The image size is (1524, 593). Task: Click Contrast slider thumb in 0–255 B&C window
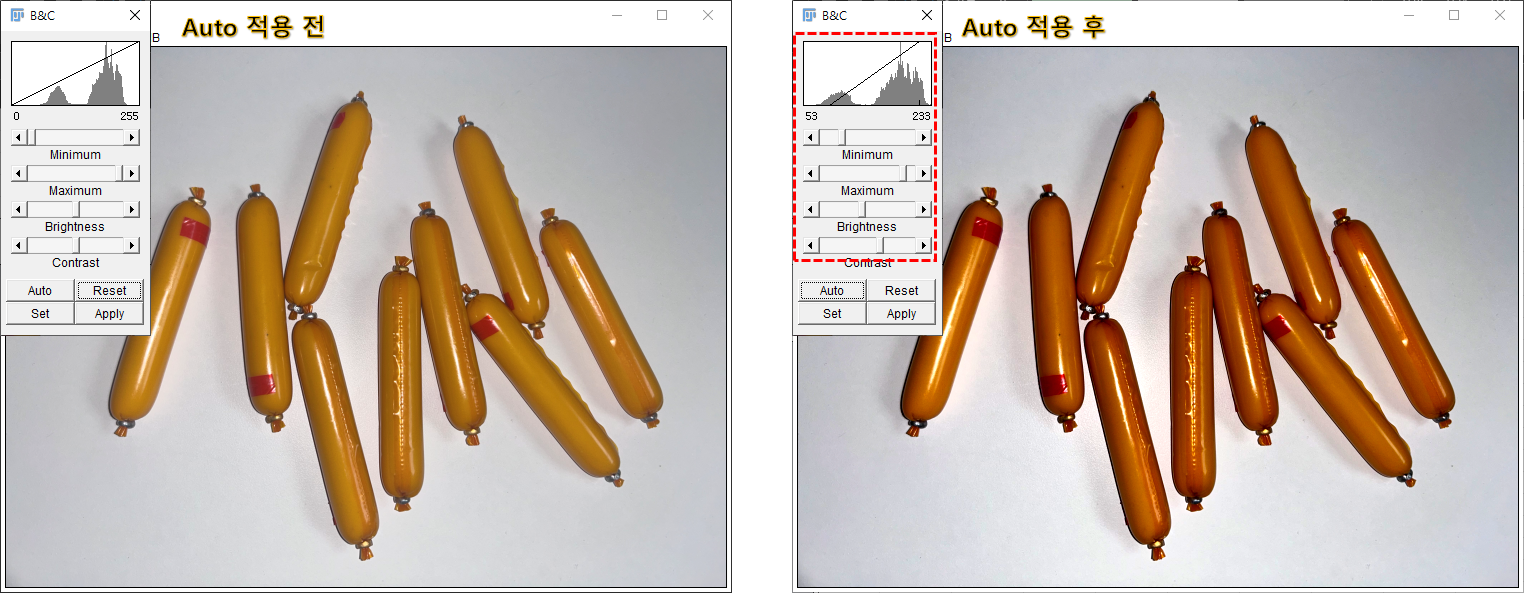(76, 245)
